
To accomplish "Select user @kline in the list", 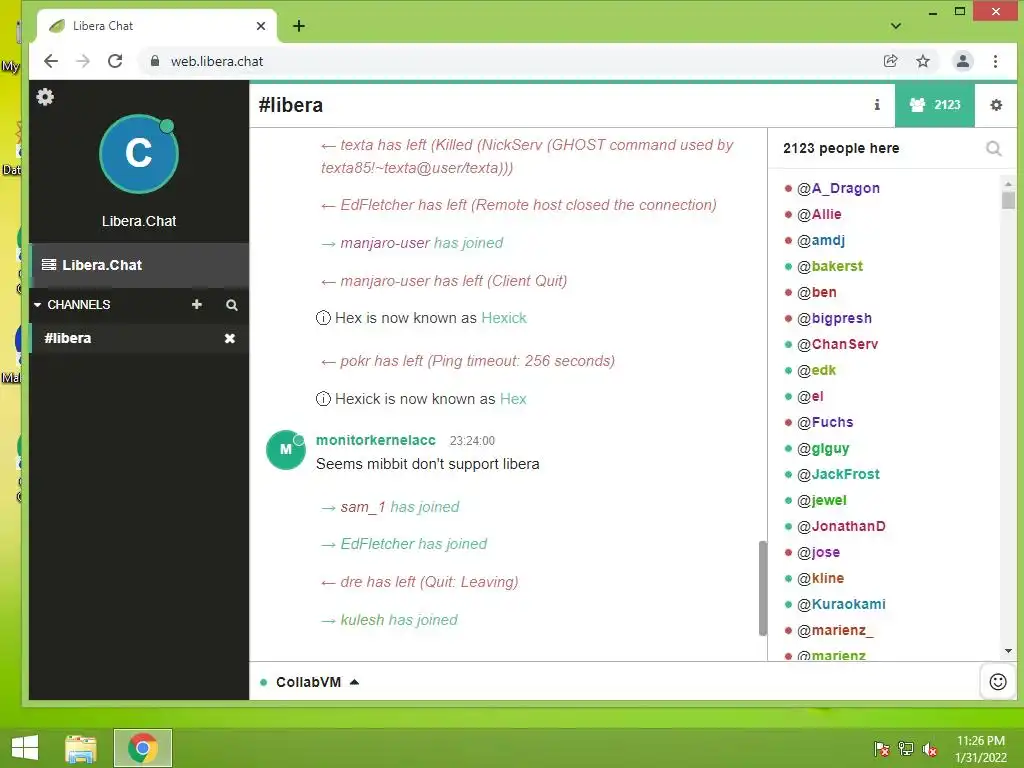I will click(x=820, y=578).
